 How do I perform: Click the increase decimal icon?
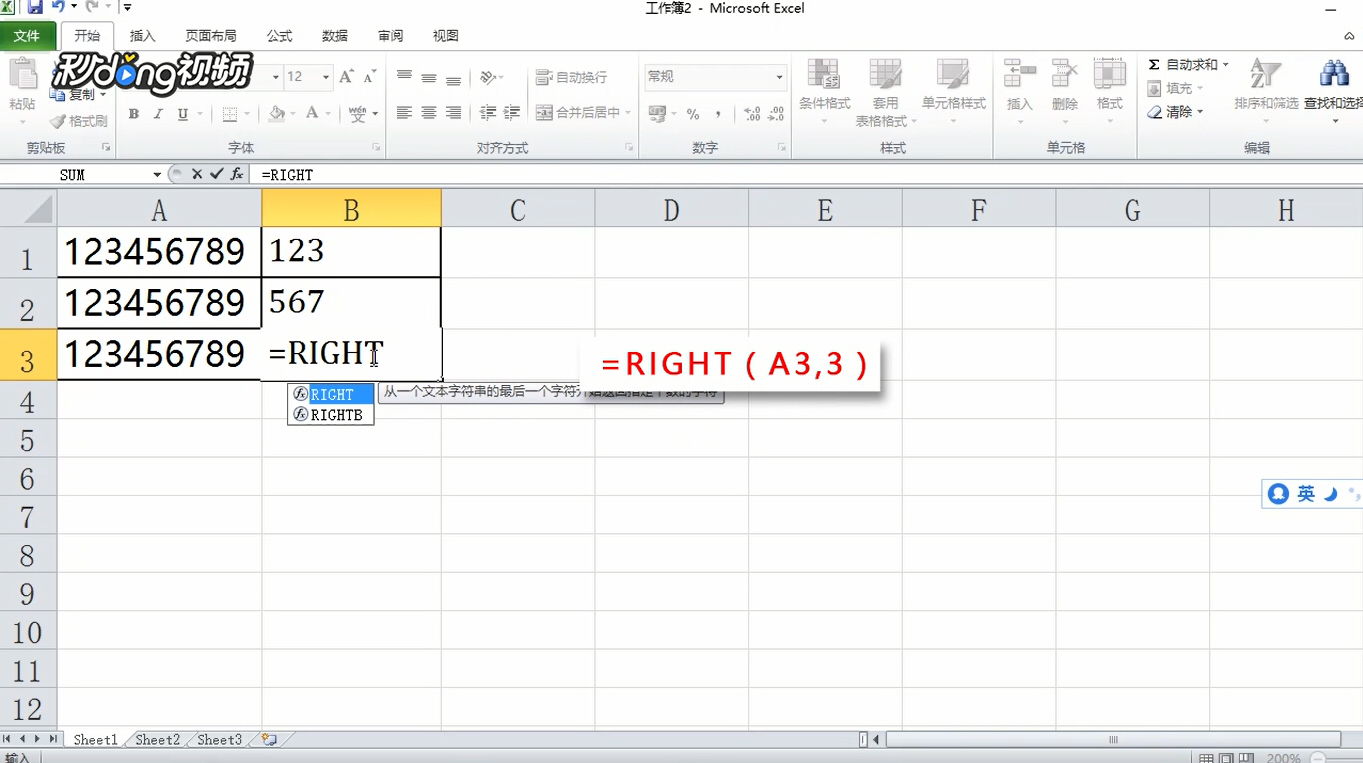point(752,114)
